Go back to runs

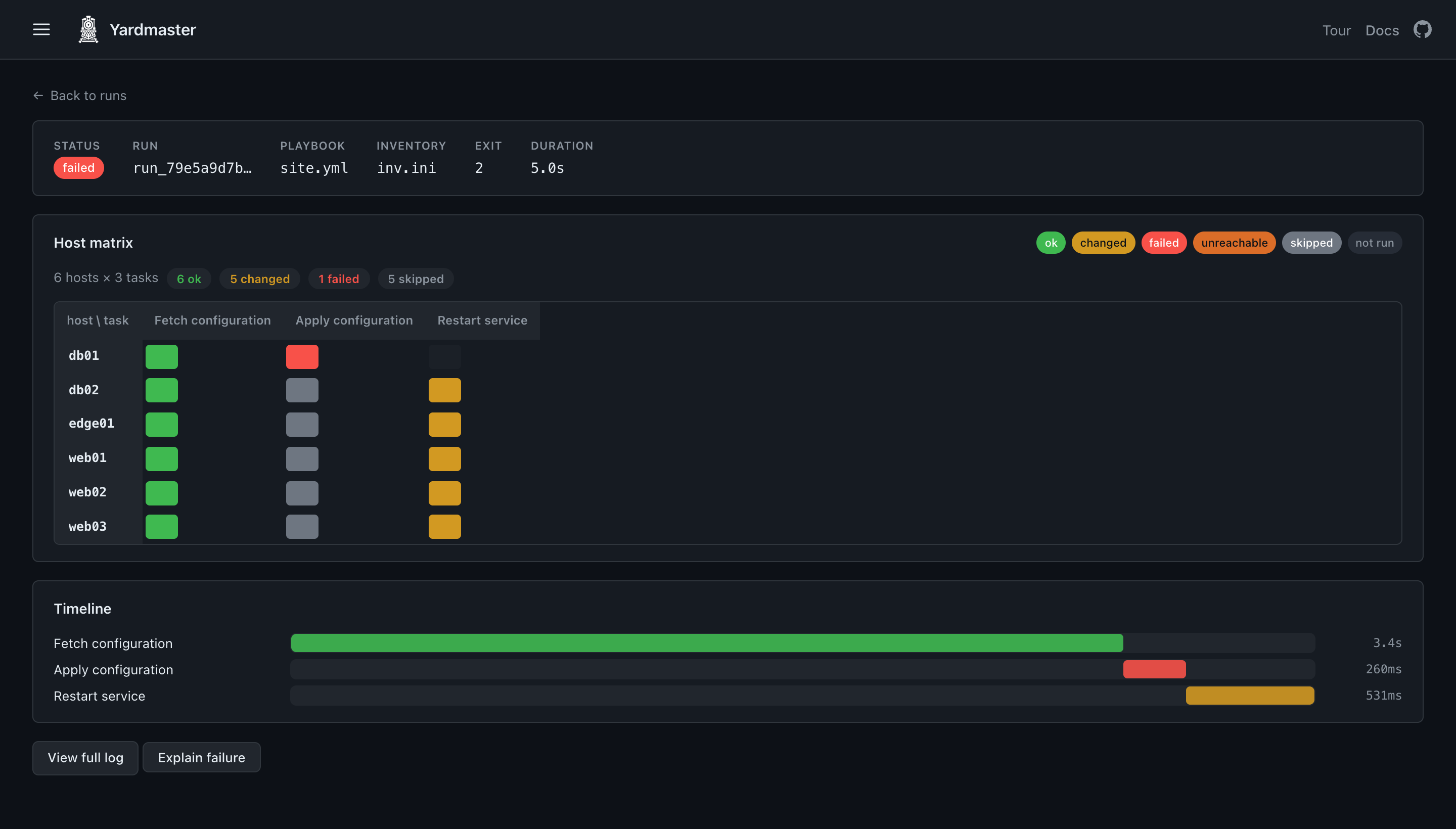tap(80, 96)
